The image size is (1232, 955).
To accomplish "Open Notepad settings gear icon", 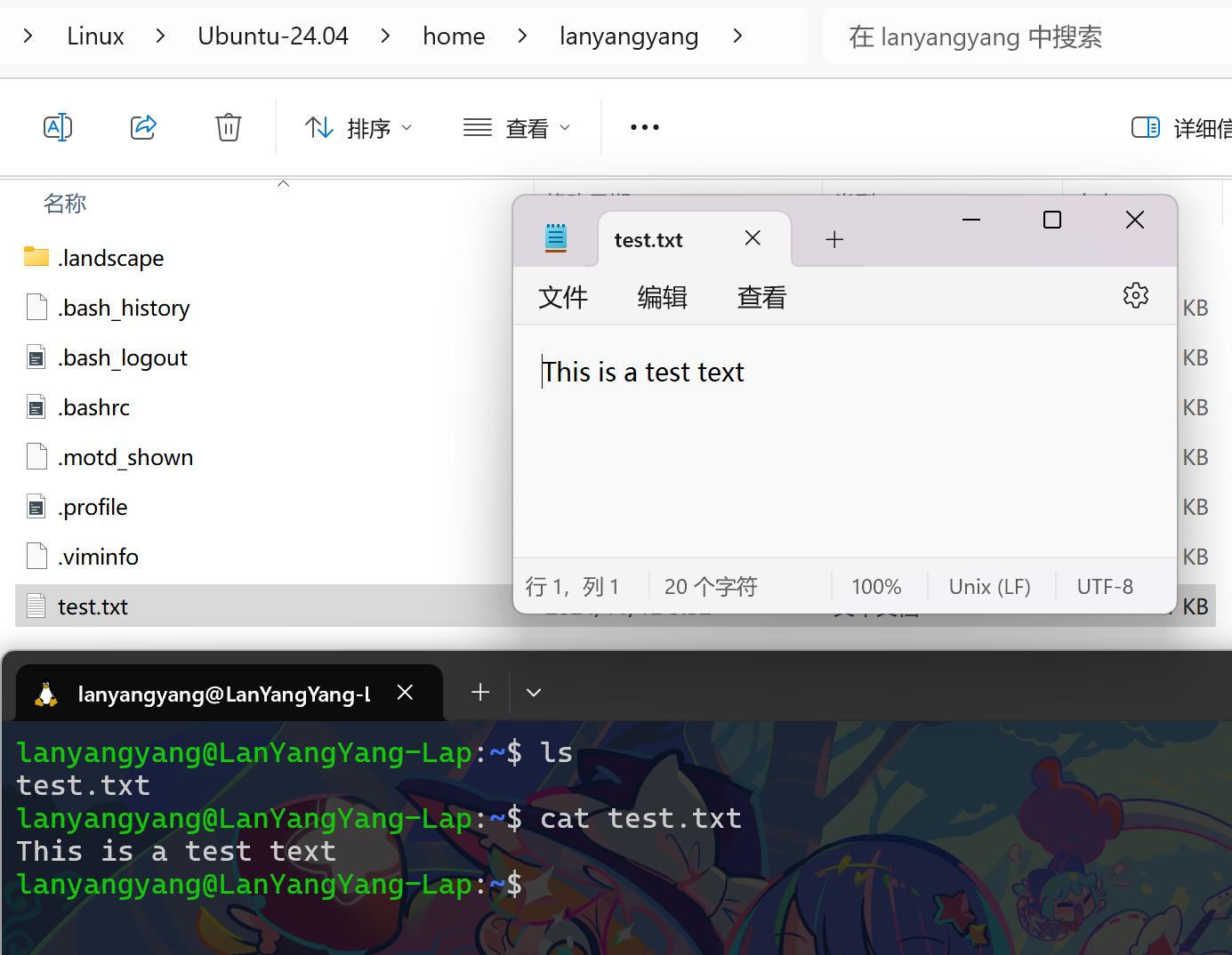I will tap(1135, 295).
